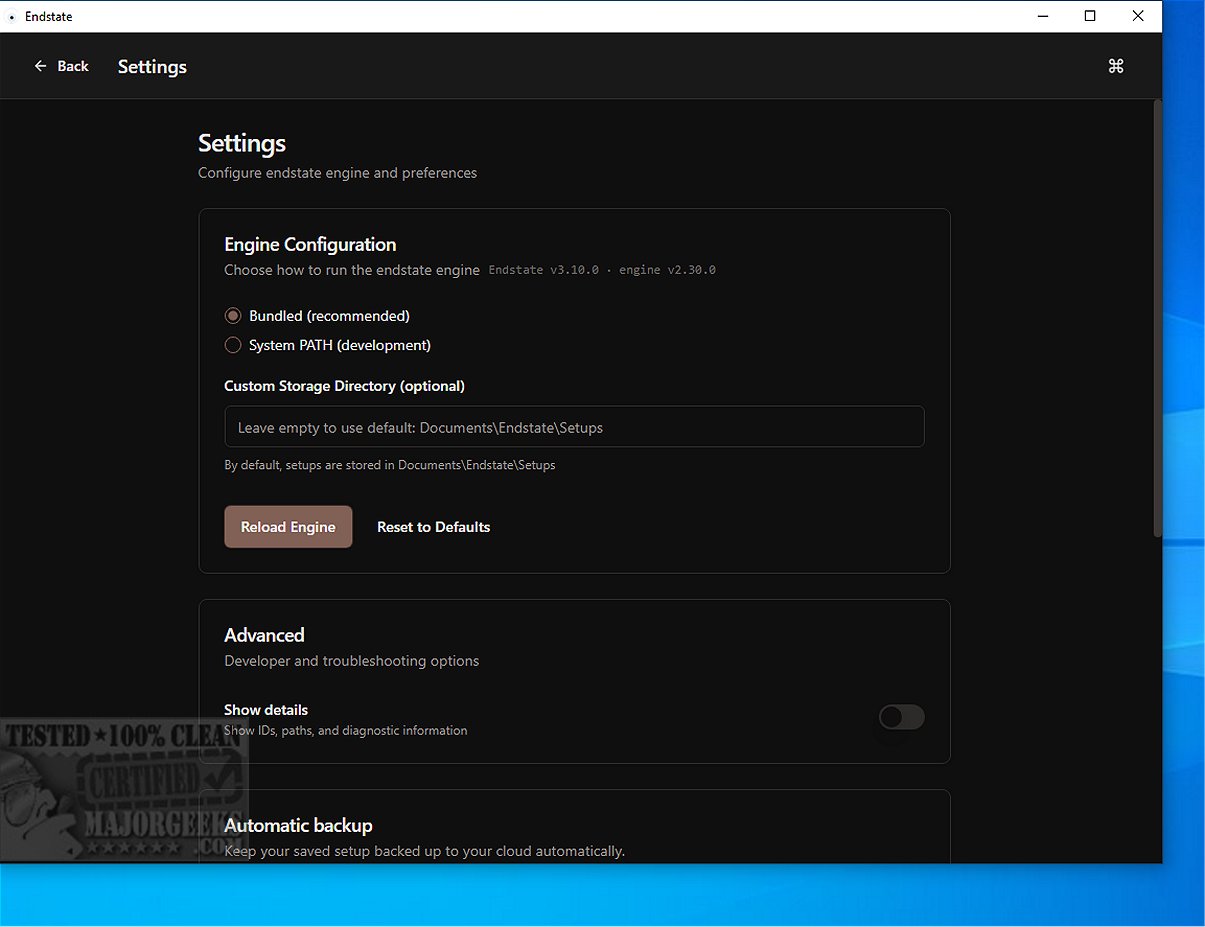The width and height of the screenshot is (1205, 927).
Task: Click the 'Advanced' section heading
Action: click(x=264, y=635)
